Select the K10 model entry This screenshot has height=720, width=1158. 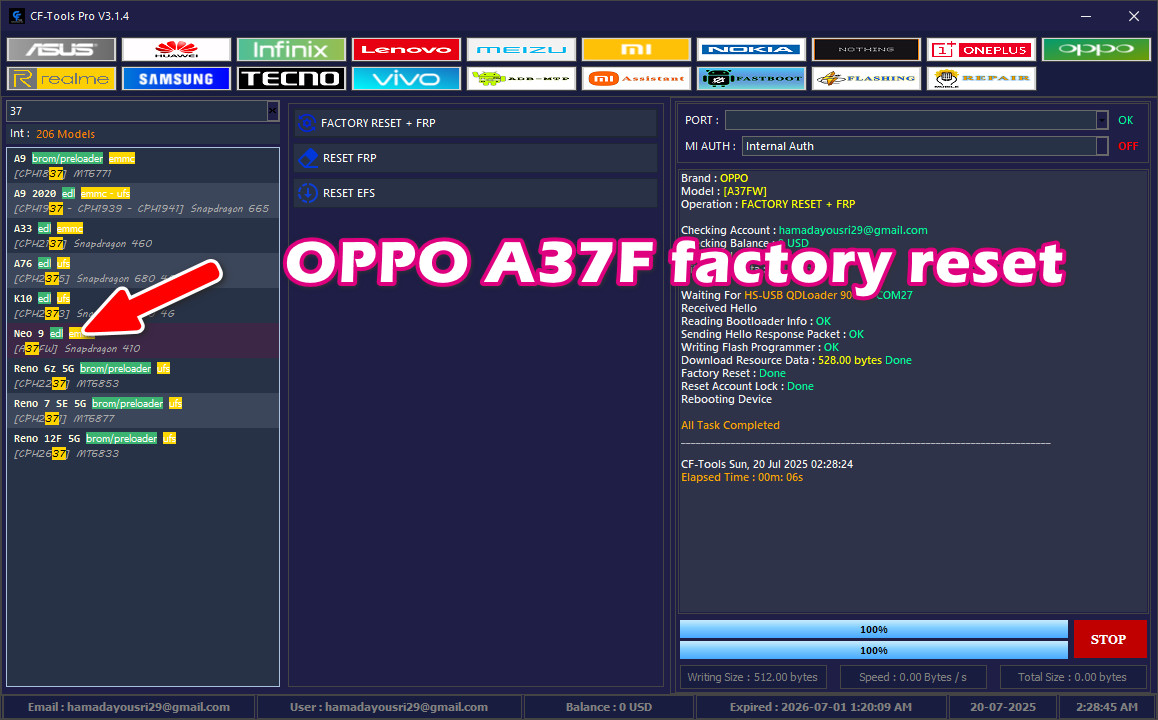143,306
